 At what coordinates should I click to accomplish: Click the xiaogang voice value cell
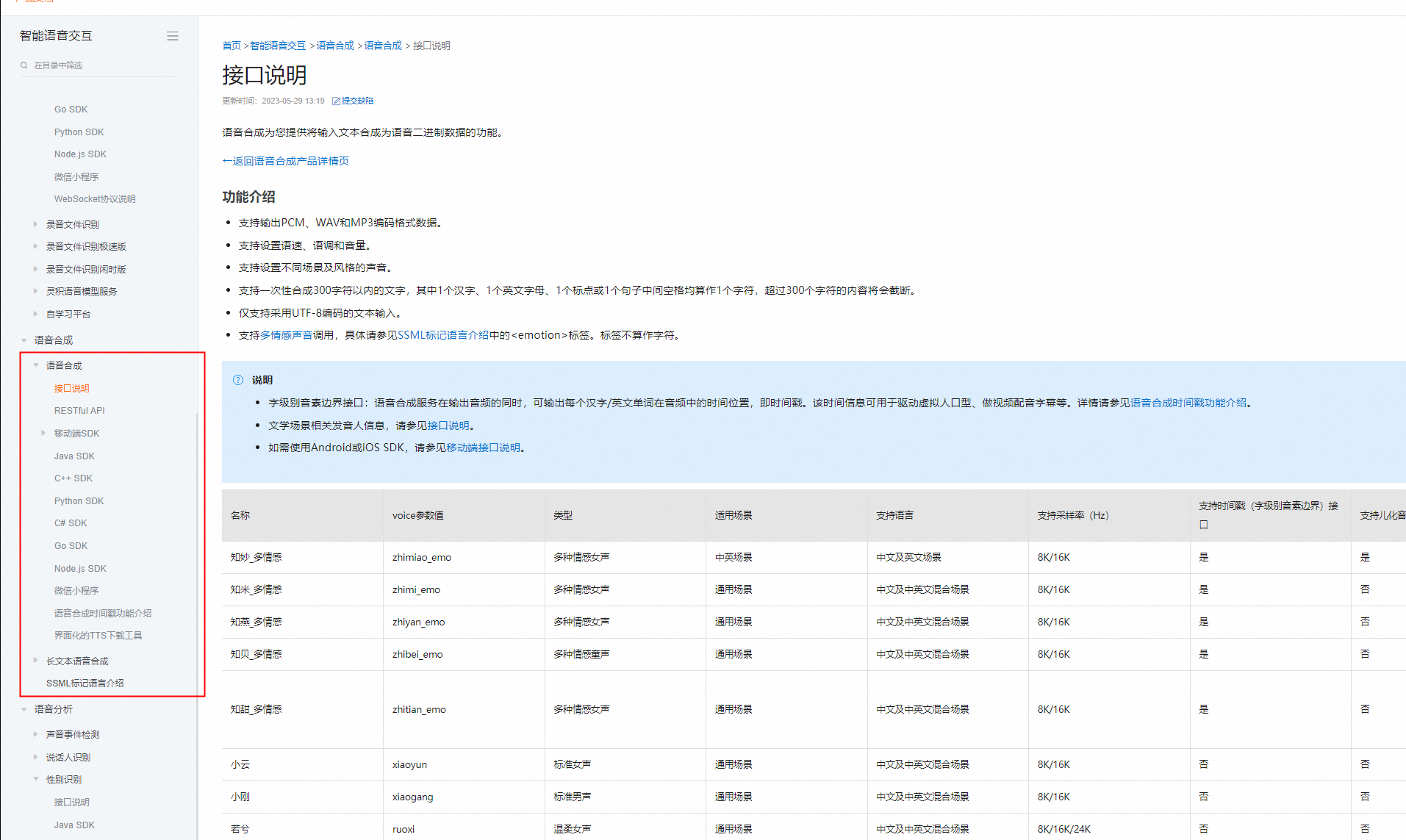click(464, 797)
